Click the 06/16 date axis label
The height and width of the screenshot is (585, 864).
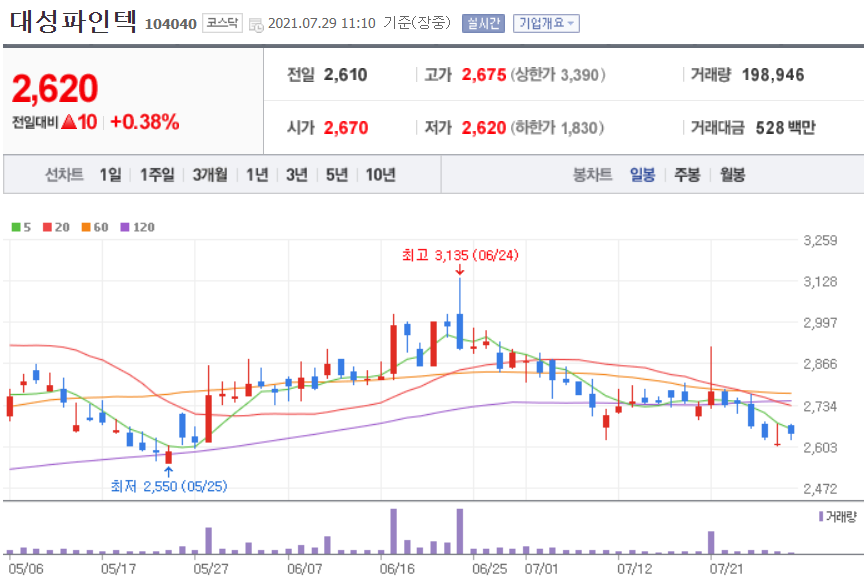(397, 568)
